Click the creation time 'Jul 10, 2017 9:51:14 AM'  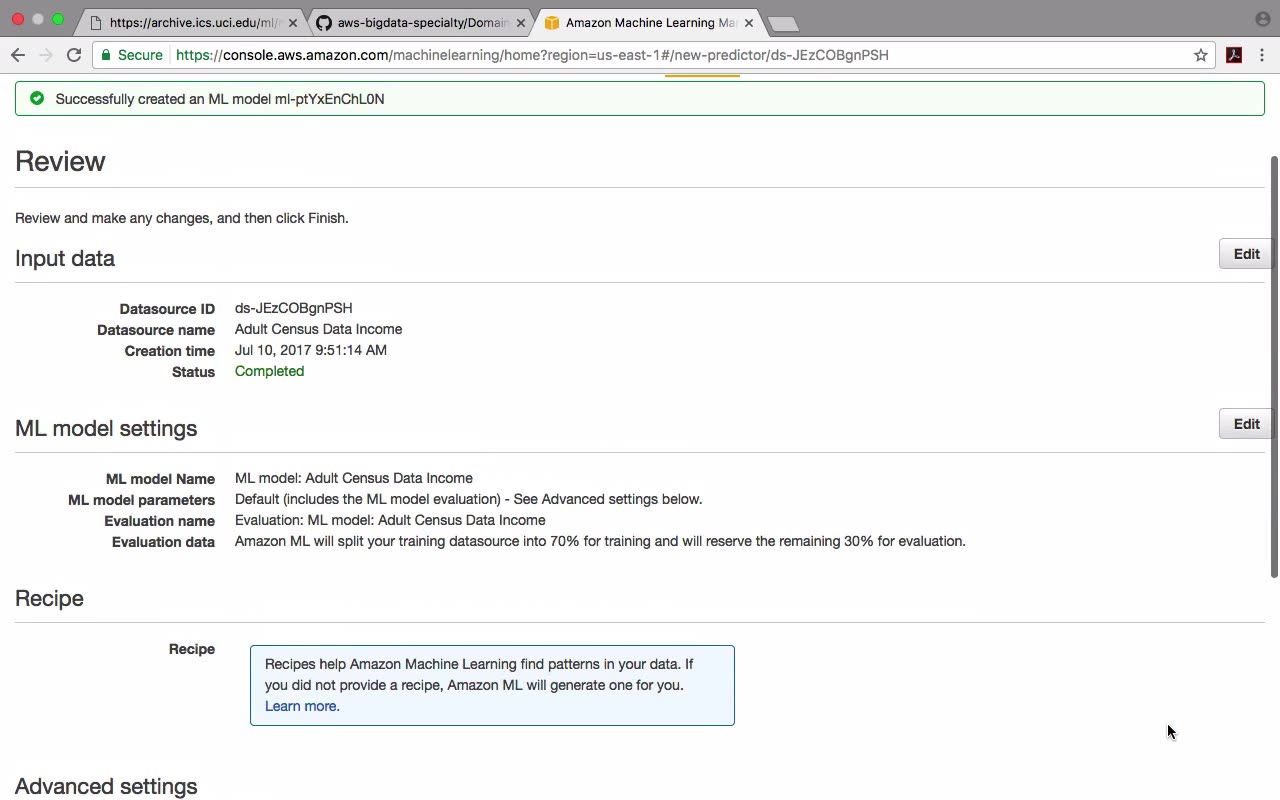click(x=311, y=350)
